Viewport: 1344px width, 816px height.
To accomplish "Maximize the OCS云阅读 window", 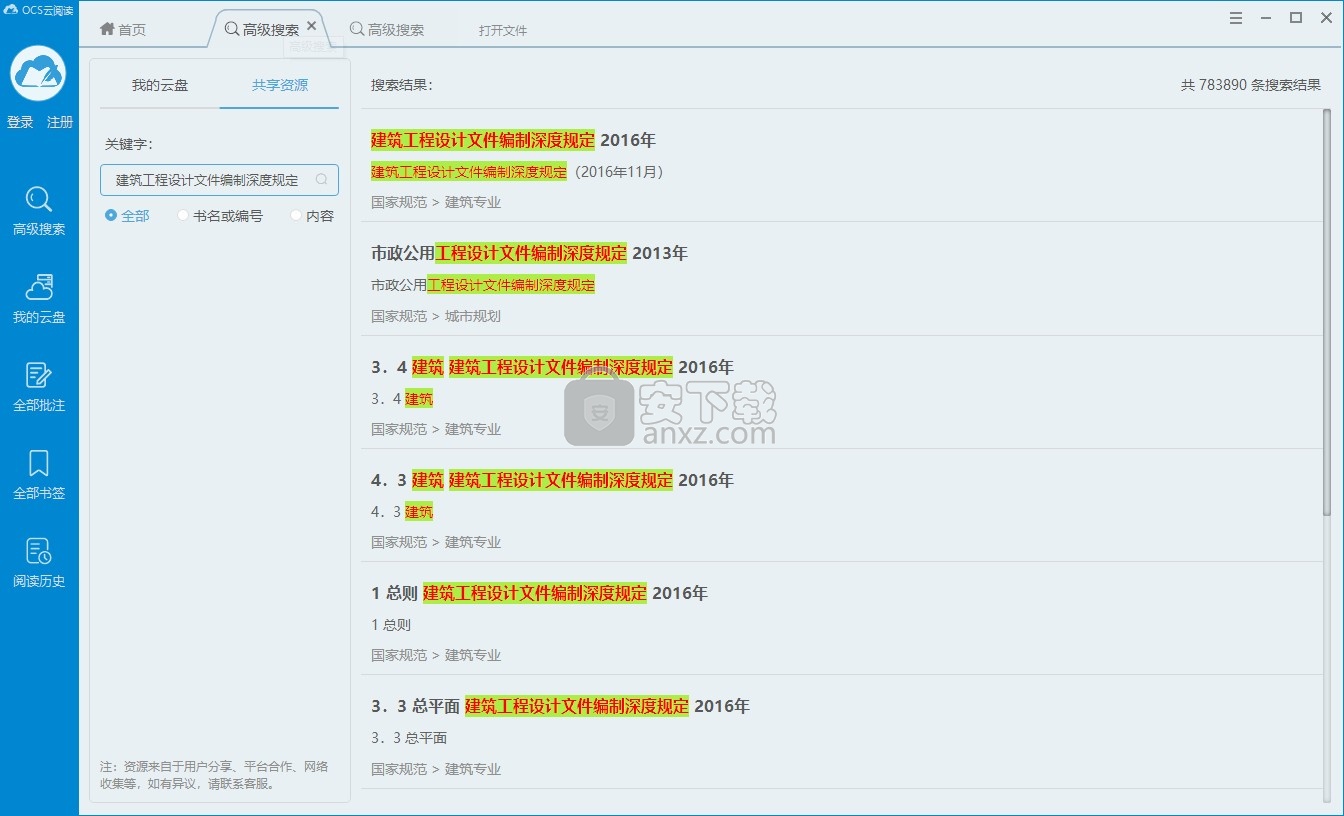I will (x=1296, y=18).
